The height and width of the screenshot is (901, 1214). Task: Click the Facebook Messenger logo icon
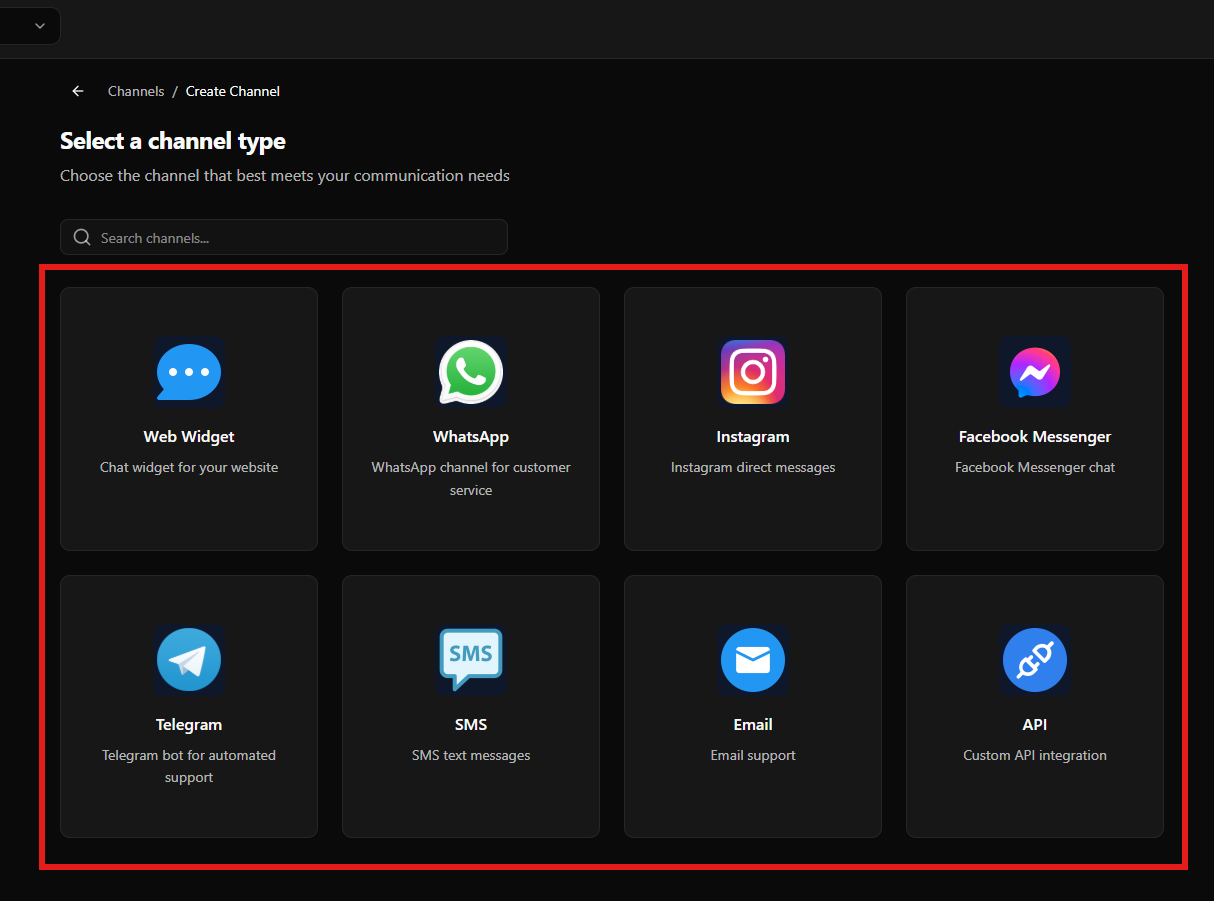[1035, 372]
